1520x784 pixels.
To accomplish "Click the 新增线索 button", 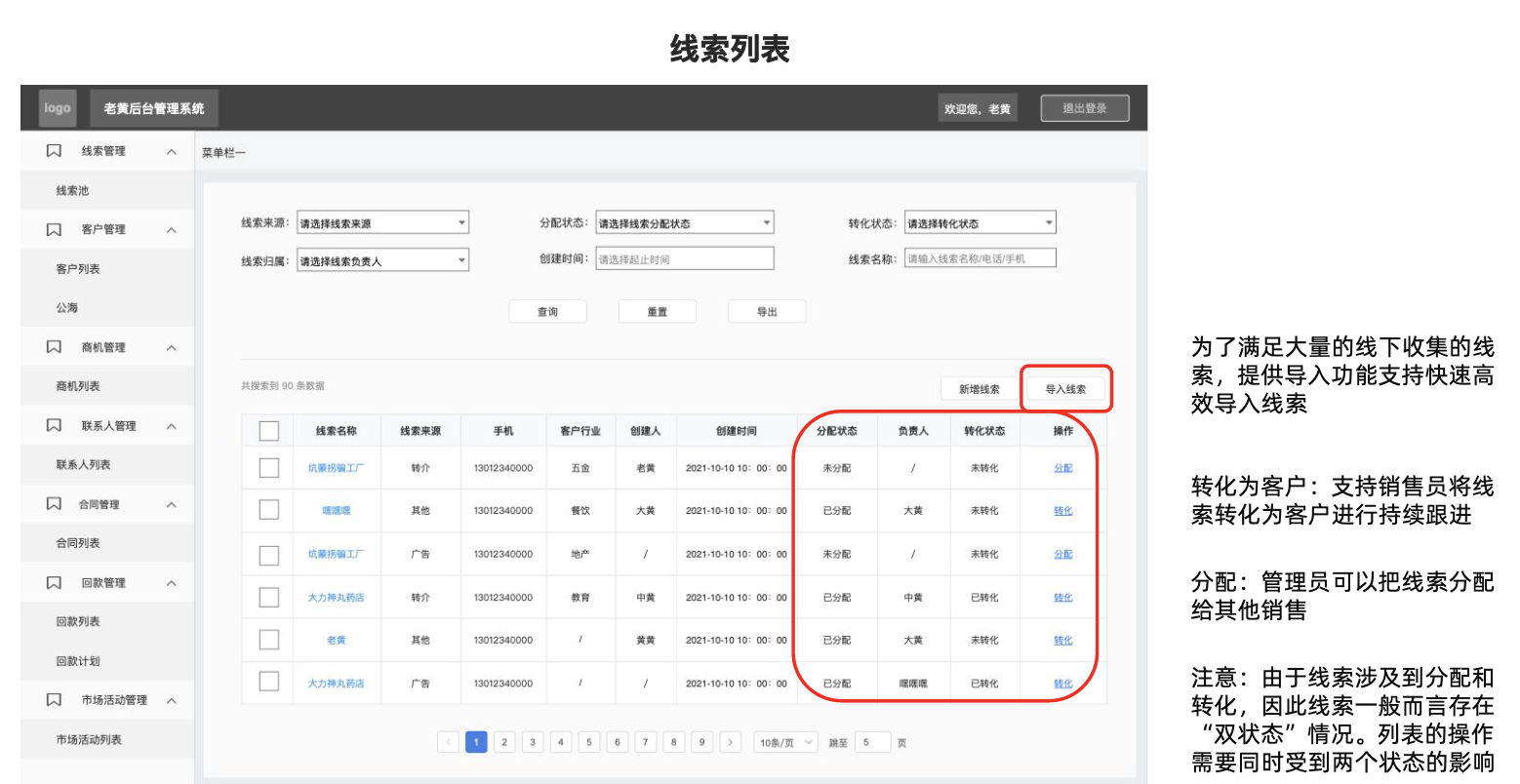I will 979,389.
